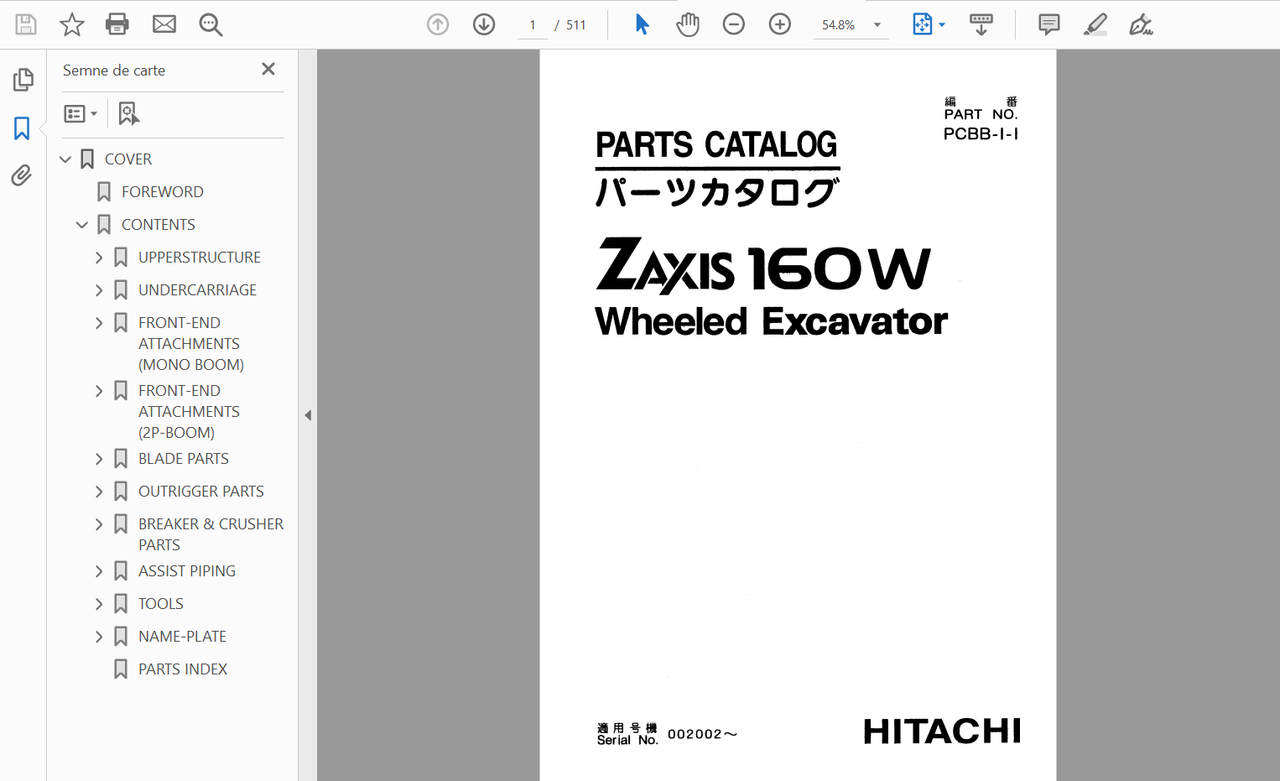Open the TOOLS section

(x=161, y=604)
